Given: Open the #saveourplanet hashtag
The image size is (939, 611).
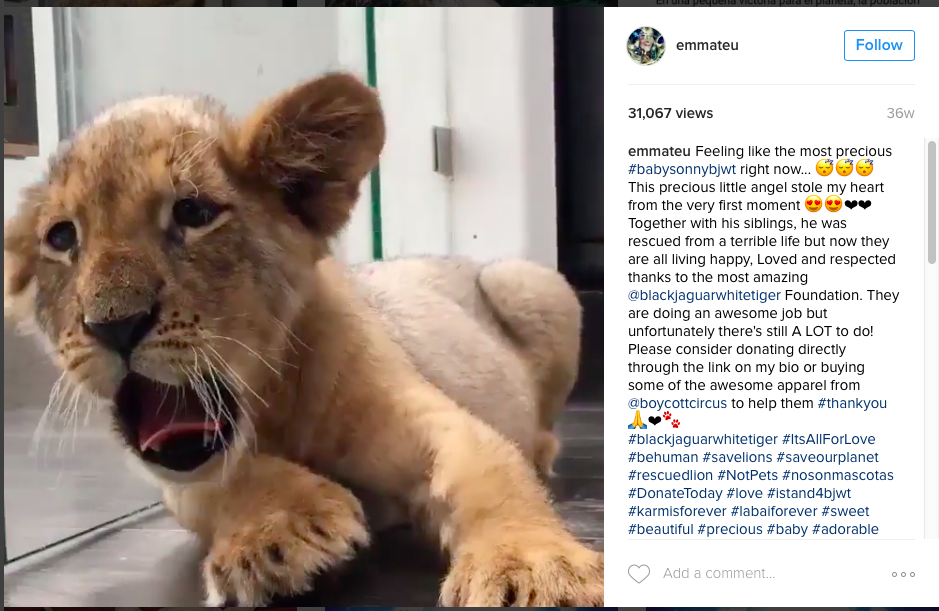Looking at the screenshot, I should click(x=828, y=457).
